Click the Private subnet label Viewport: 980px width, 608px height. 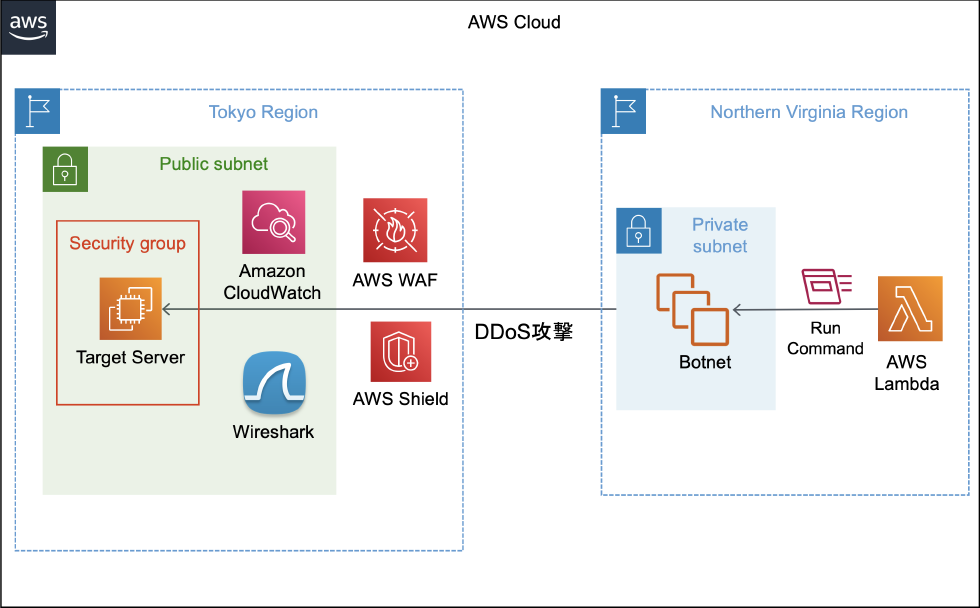pos(720,235)
